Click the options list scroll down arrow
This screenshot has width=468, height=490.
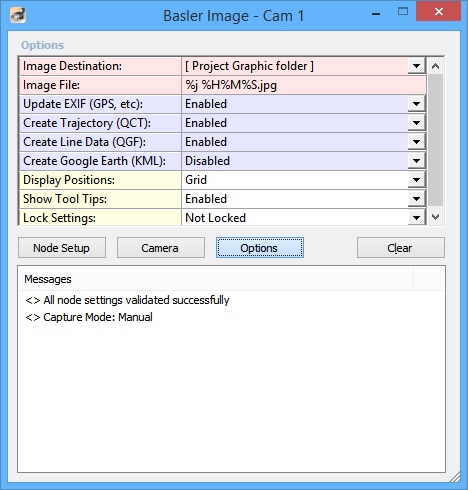[x=435, y=217]
